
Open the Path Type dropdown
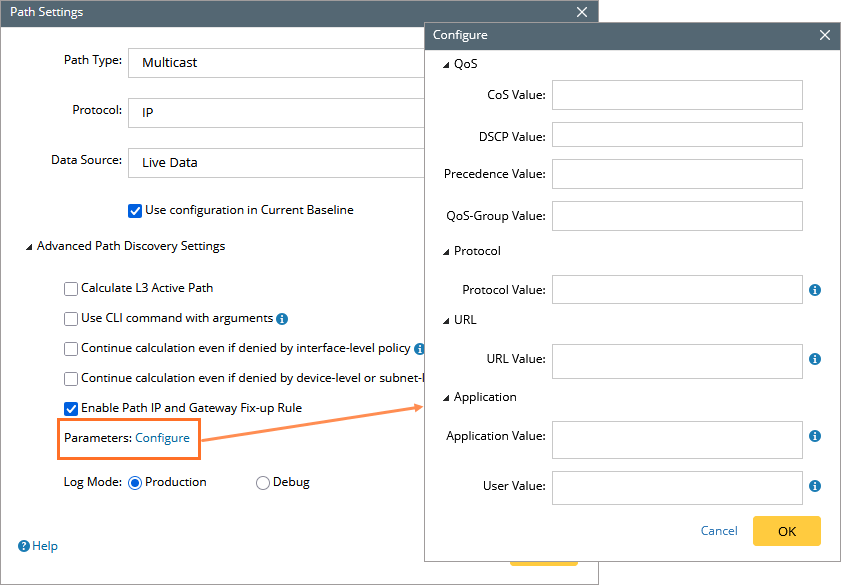(x=276, y=63)
